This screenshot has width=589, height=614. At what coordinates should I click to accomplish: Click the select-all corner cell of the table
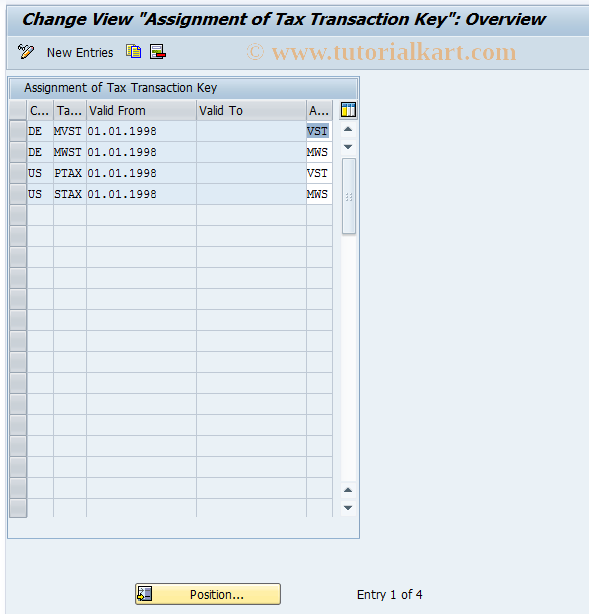point(18,110)
